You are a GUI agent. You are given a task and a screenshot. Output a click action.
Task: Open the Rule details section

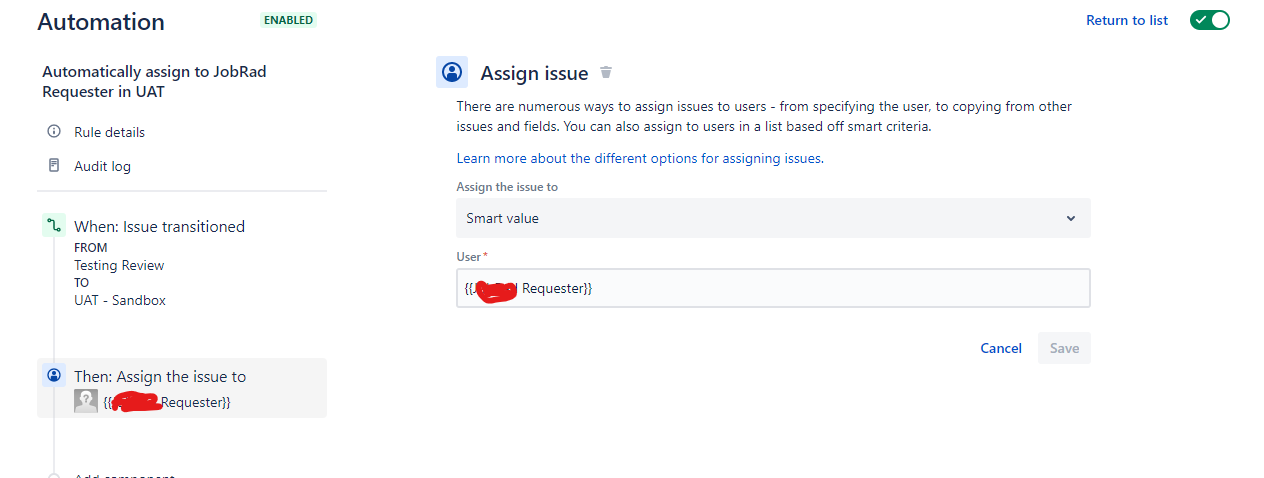coord(109,132)
